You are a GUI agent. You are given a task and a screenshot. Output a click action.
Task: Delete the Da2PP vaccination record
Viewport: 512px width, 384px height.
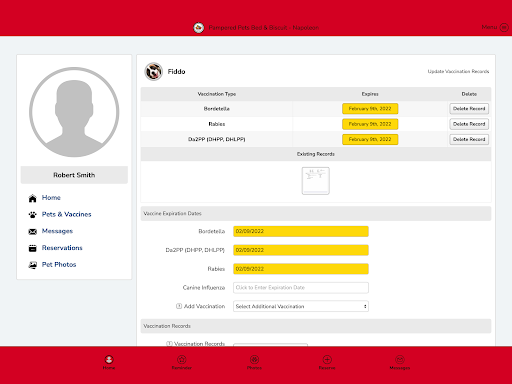point(469,139)
